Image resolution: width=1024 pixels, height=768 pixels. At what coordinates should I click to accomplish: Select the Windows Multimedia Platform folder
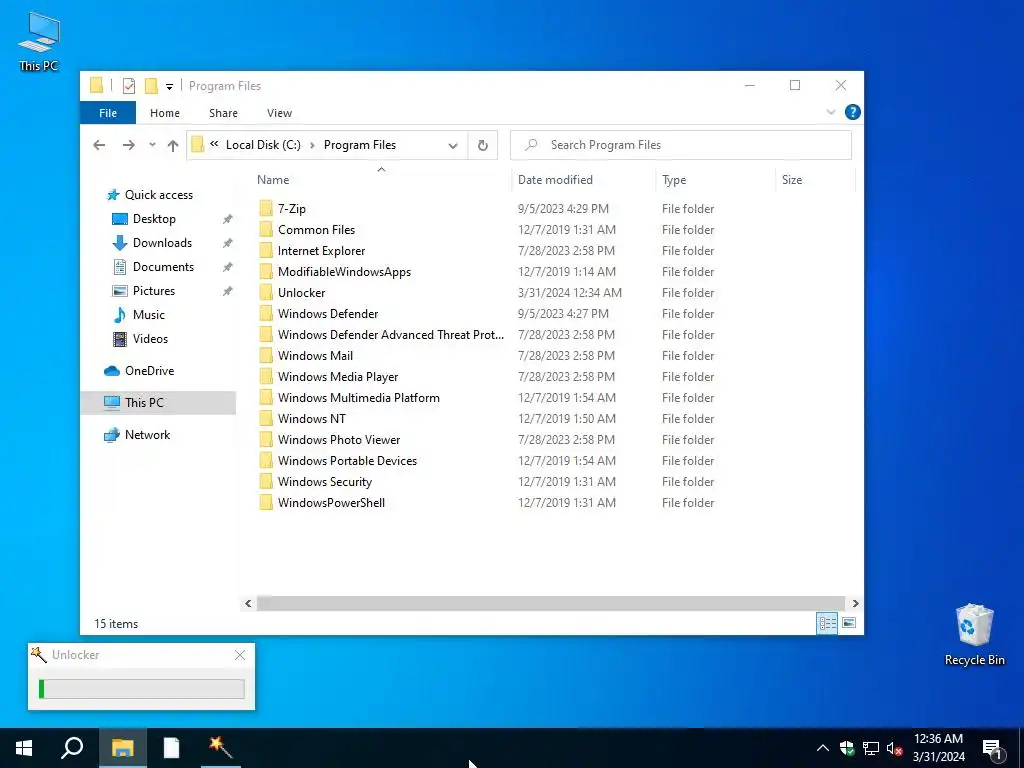(x=359, y=398)
